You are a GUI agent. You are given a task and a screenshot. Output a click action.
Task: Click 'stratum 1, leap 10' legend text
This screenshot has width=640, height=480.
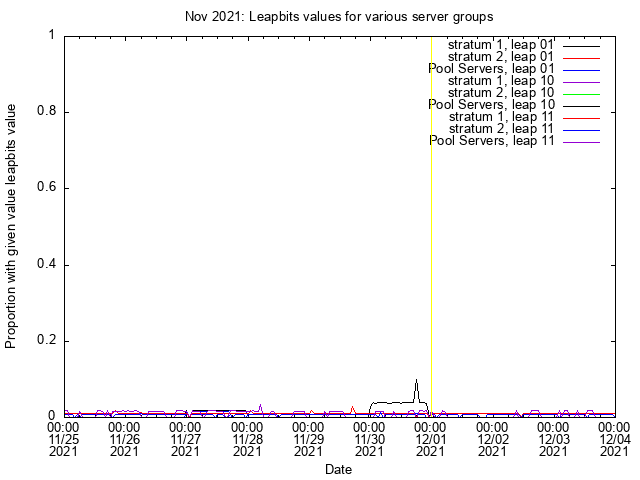click(x=499, y=81)
